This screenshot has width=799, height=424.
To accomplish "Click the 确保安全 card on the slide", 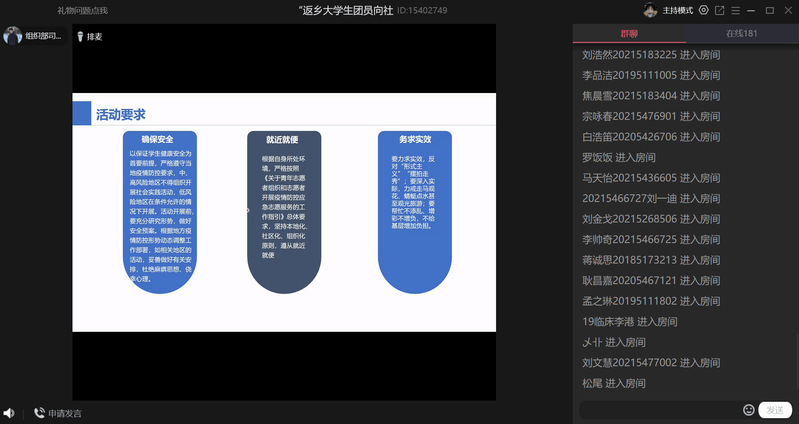I will [157, 210].
